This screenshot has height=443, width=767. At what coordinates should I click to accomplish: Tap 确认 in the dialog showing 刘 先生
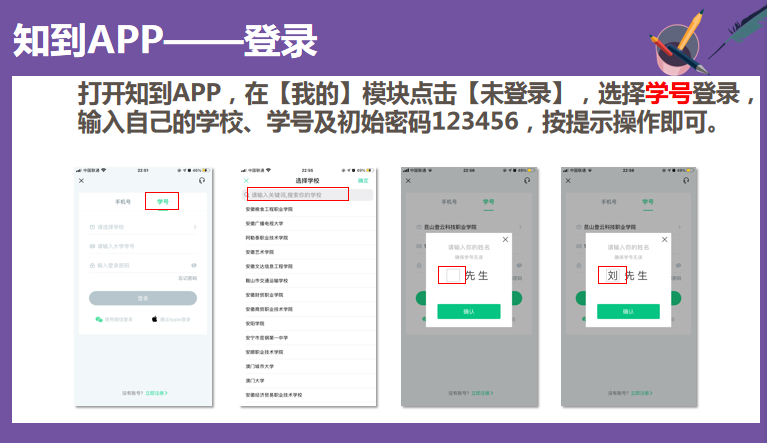[629, 311]
